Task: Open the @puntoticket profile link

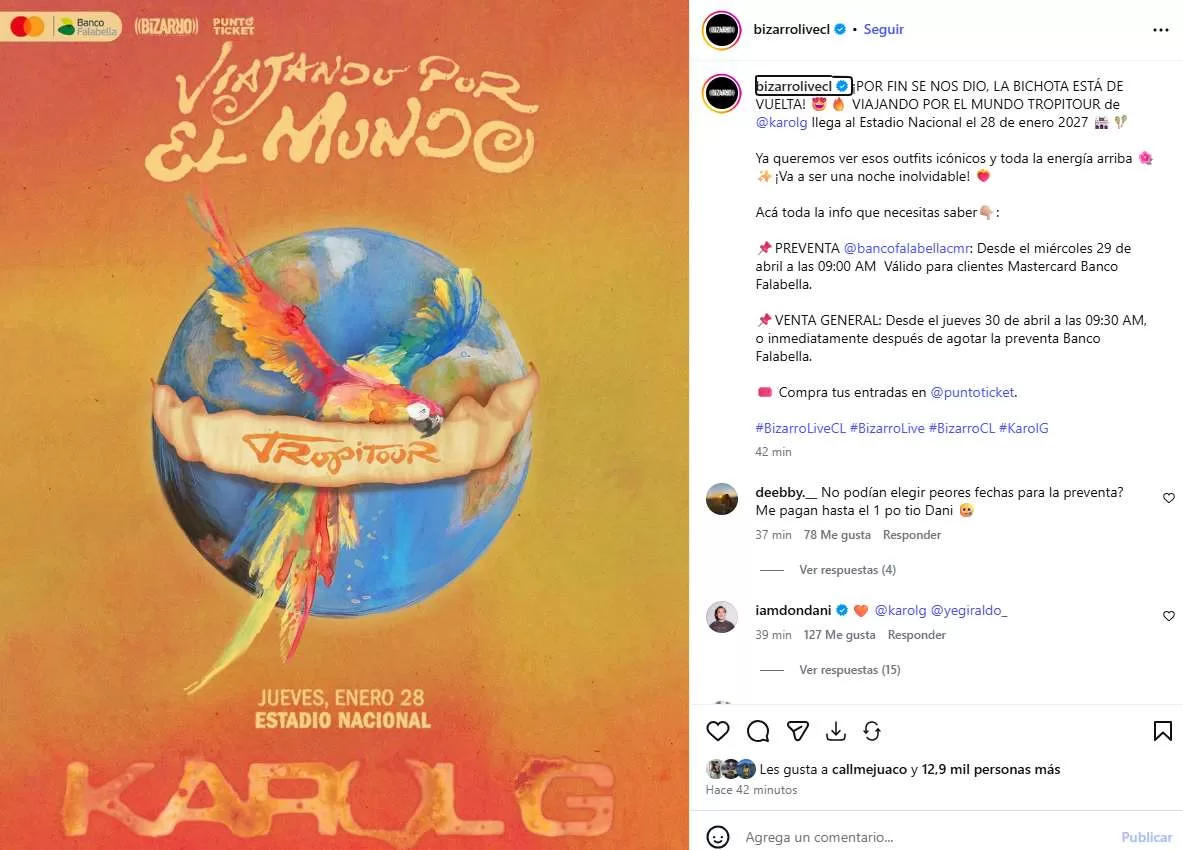Action: coord(973,392)
